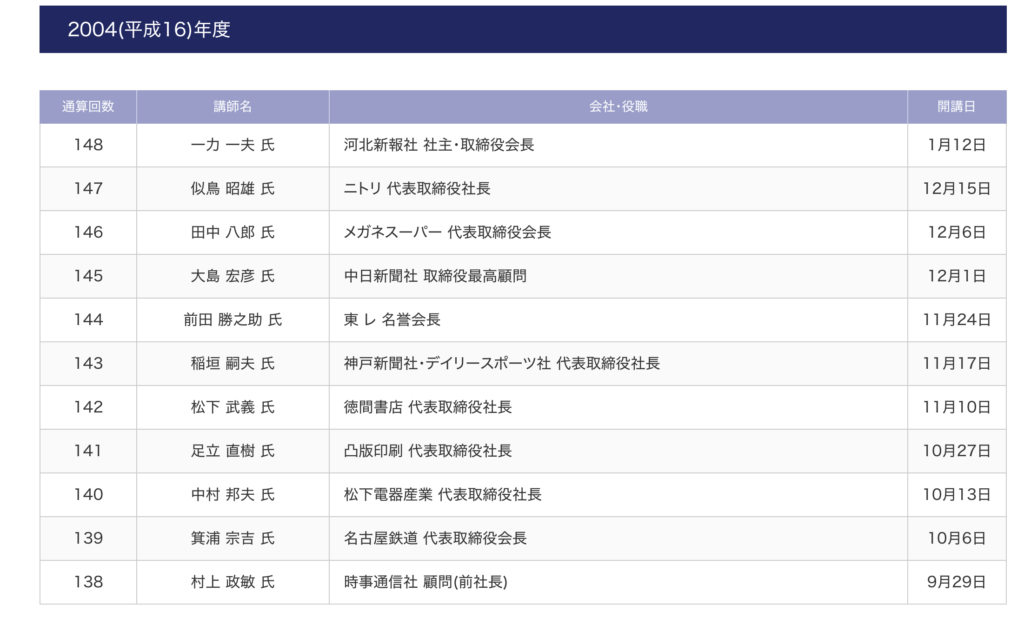
Task: Select date 9月29日
Action: (957, 583)
